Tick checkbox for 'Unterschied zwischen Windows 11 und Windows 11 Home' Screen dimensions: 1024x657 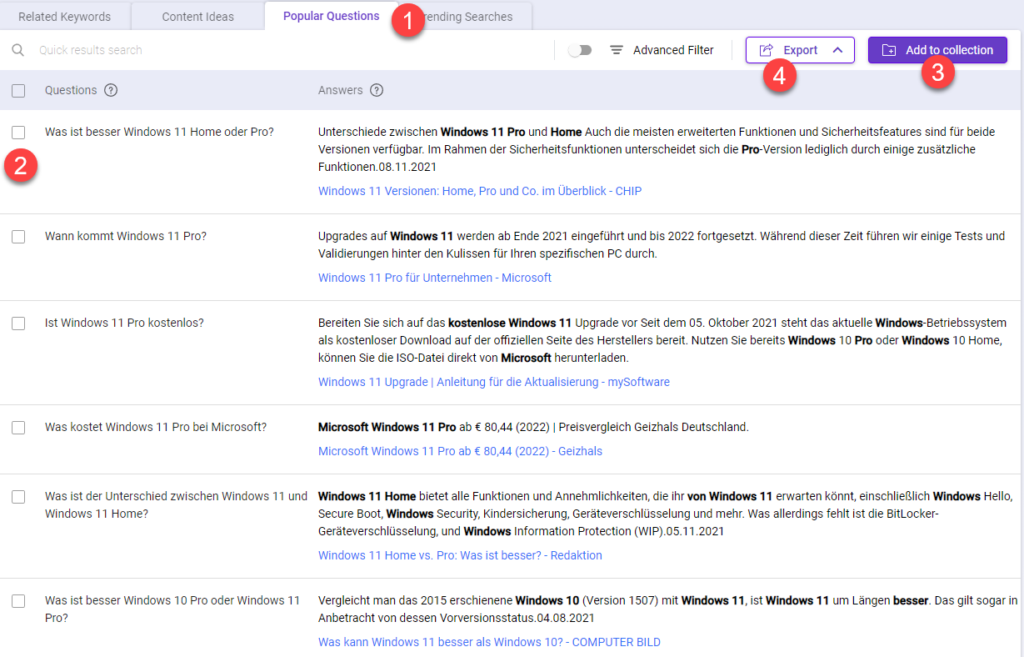18,497
